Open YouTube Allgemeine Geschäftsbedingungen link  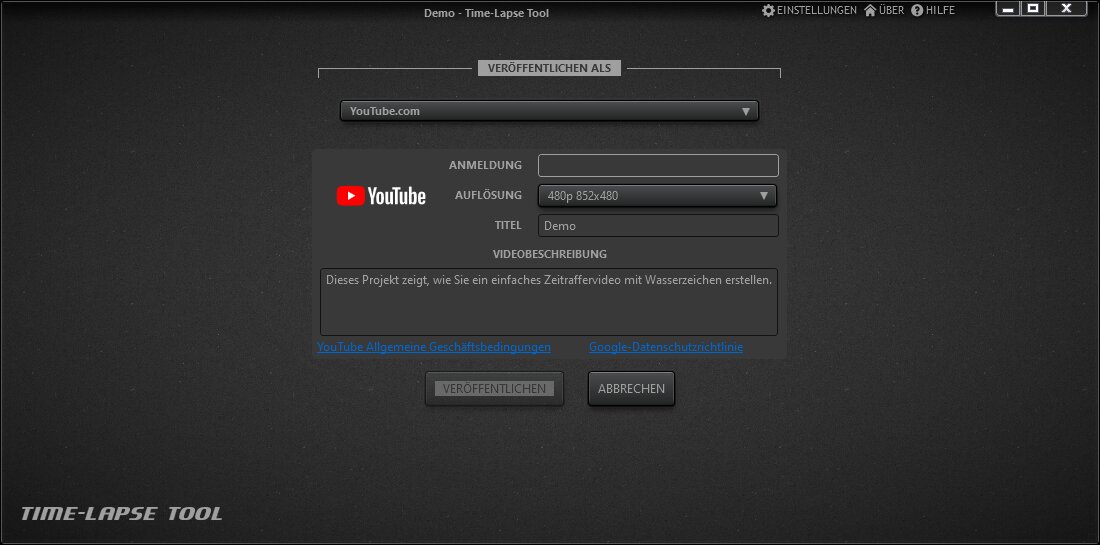point(434,347)
